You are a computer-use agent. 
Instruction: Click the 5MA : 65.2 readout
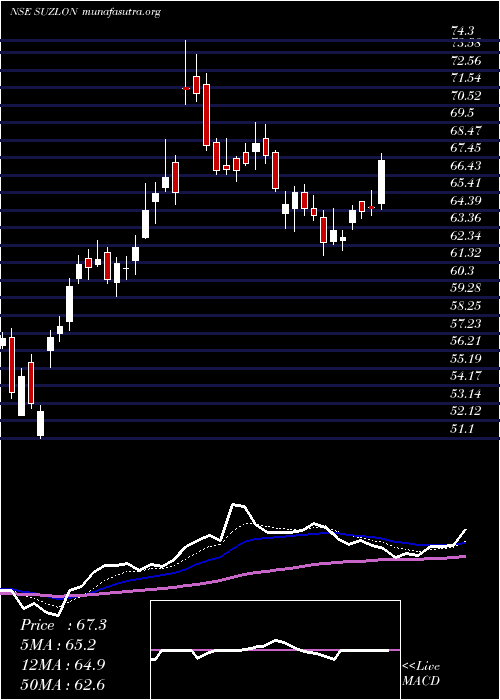coord(58,644)
